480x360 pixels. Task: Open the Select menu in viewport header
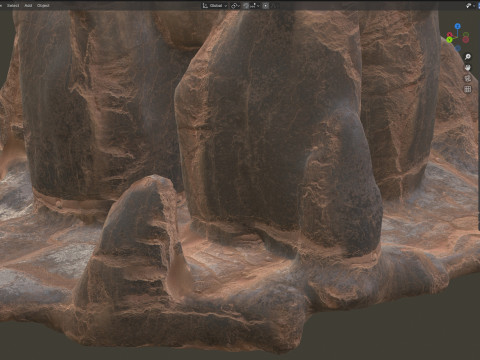[13, 5]
